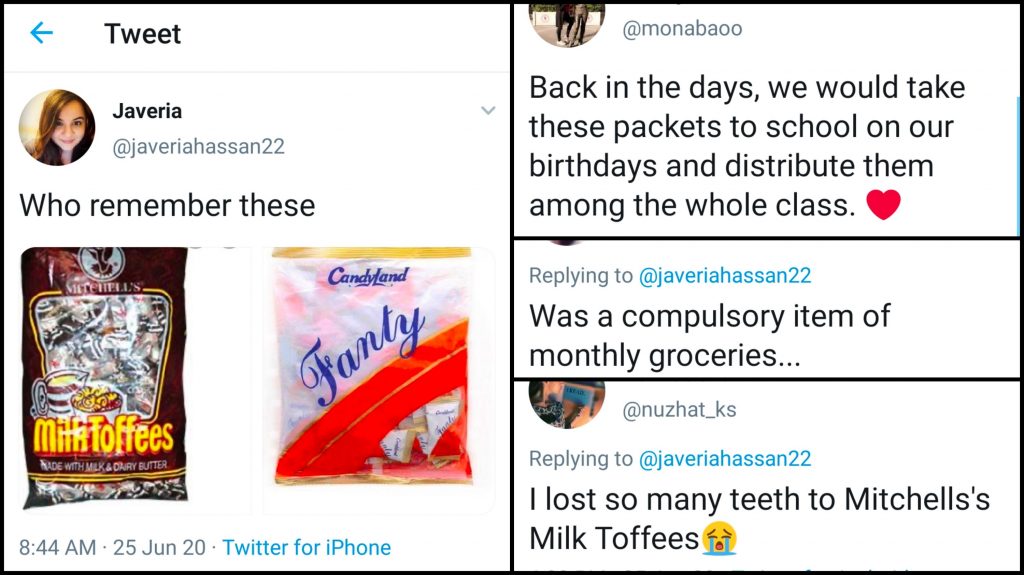Click @javeriahassan22 above the compulsory item reply
Image resolution: width=1024 pixels, height=575 pixels.
tap(725, 275)
